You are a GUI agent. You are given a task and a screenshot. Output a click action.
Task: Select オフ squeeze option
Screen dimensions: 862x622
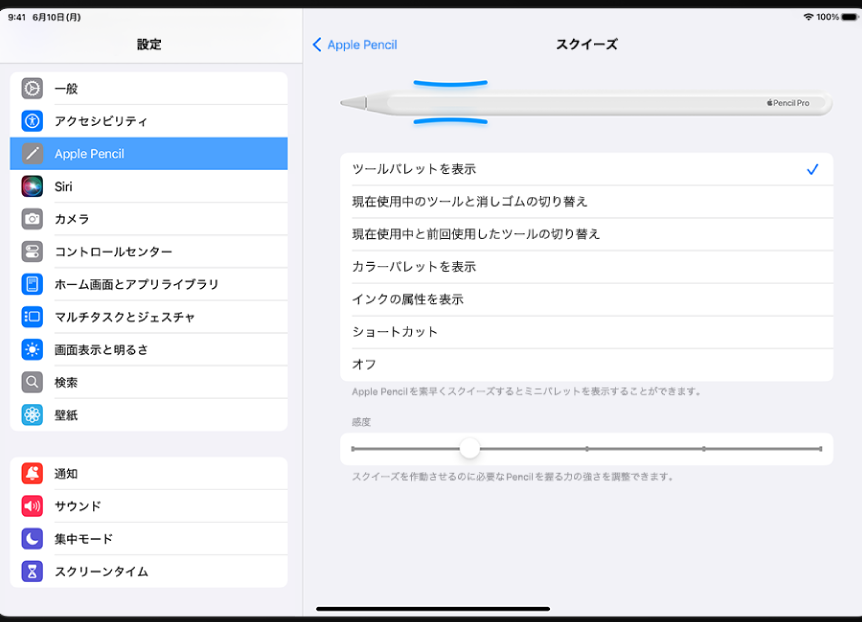[x=587, y=365]
